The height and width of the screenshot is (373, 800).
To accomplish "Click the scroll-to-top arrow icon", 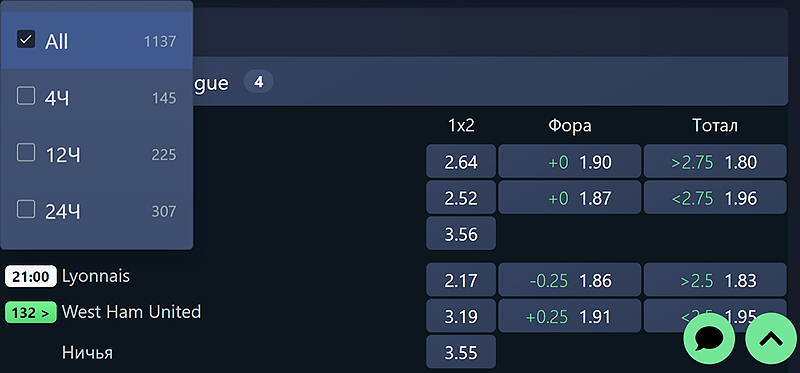I will [771, 339].
